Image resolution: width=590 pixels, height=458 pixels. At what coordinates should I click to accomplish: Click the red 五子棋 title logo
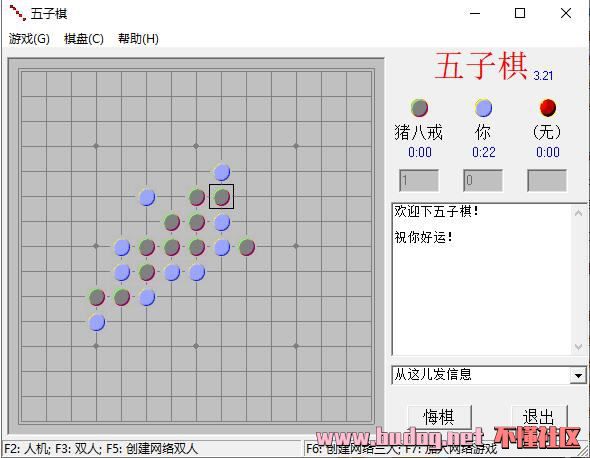pos(481,66)
